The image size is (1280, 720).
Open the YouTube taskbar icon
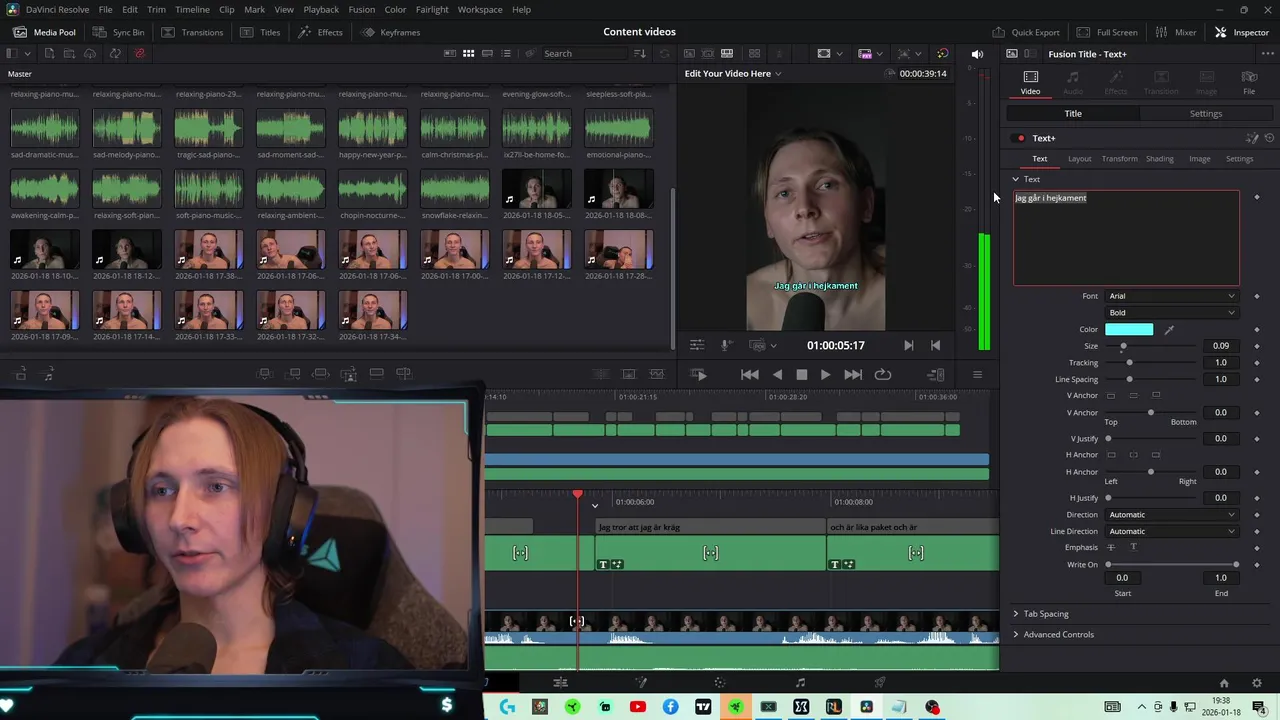[638, 707]
